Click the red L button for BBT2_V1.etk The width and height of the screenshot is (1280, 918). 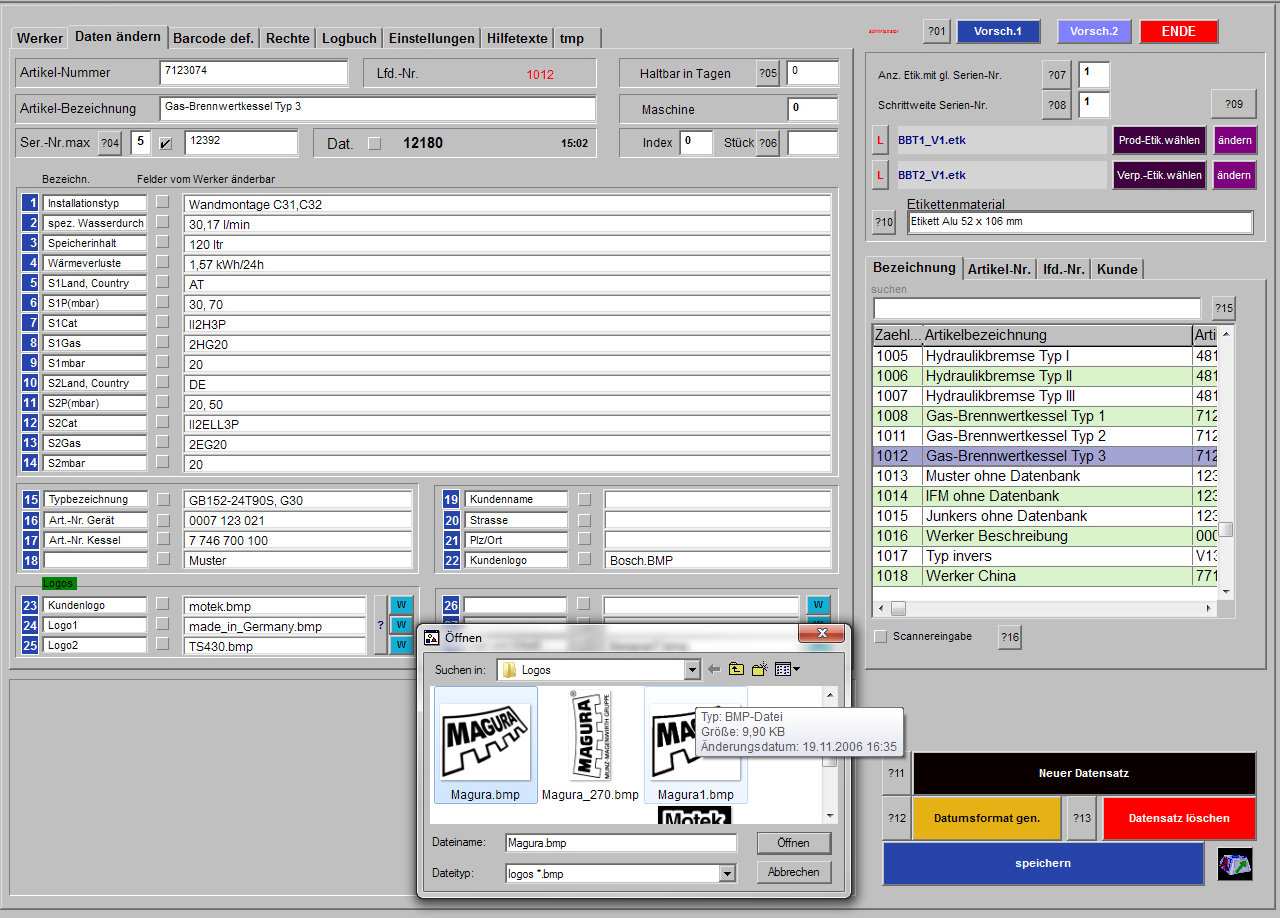coord(880,175)
